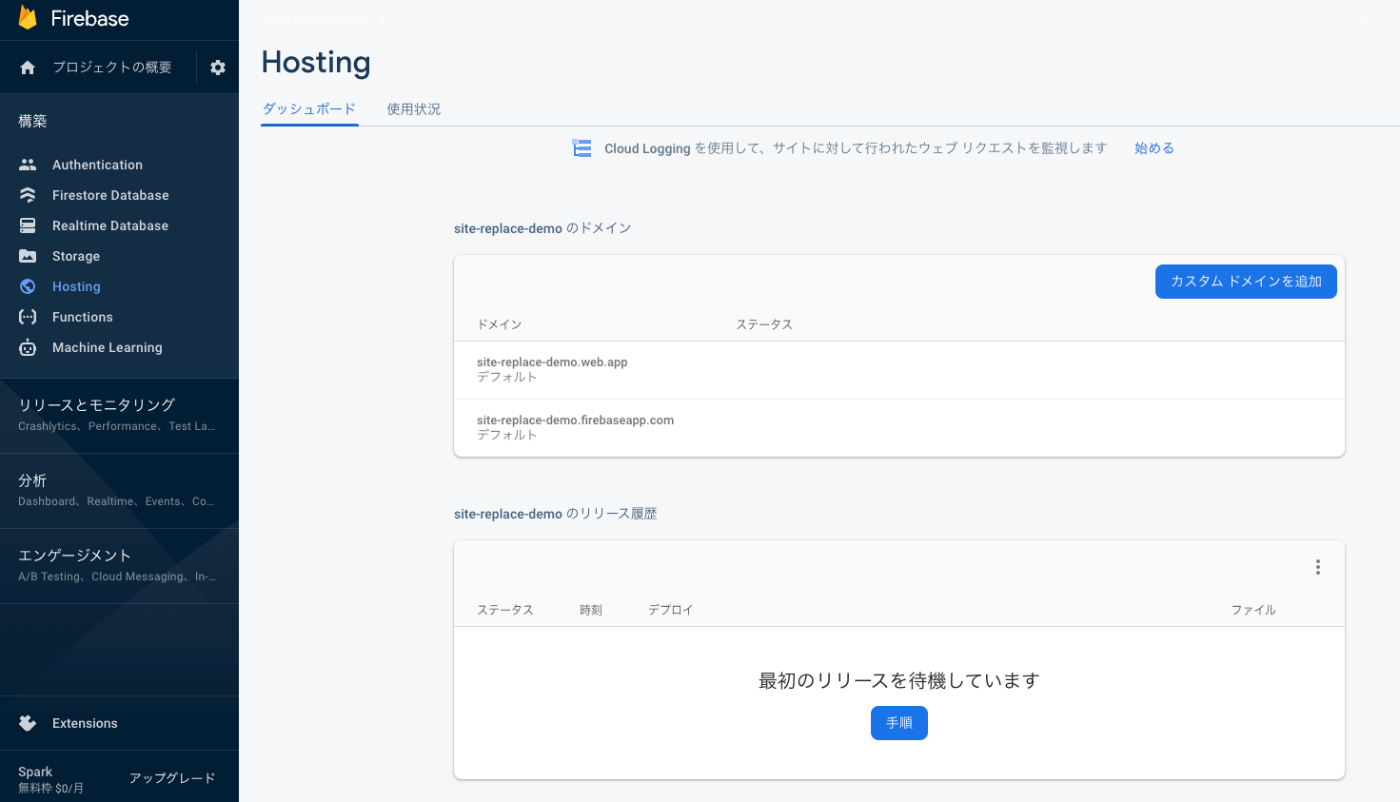This screenshot has width=1400, height=802.
Task: Click the Authentication people icon
Action: point(28,165)
